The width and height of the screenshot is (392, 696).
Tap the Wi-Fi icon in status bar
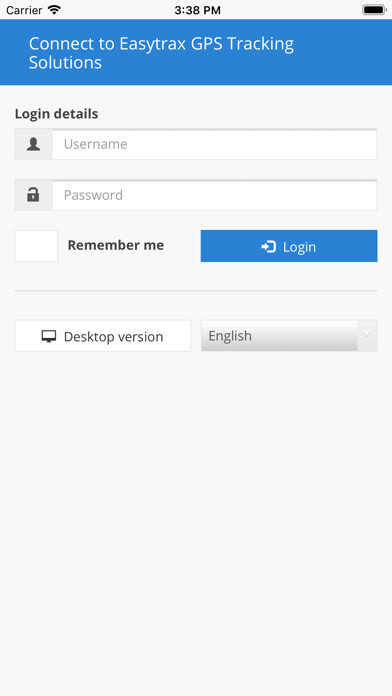[x=54, y=9]
